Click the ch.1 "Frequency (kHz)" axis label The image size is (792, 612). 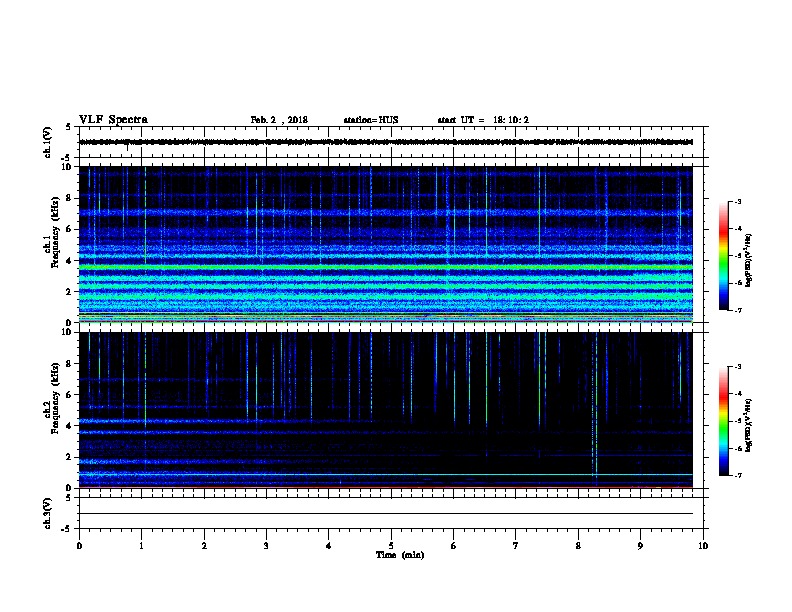point(55,233)
